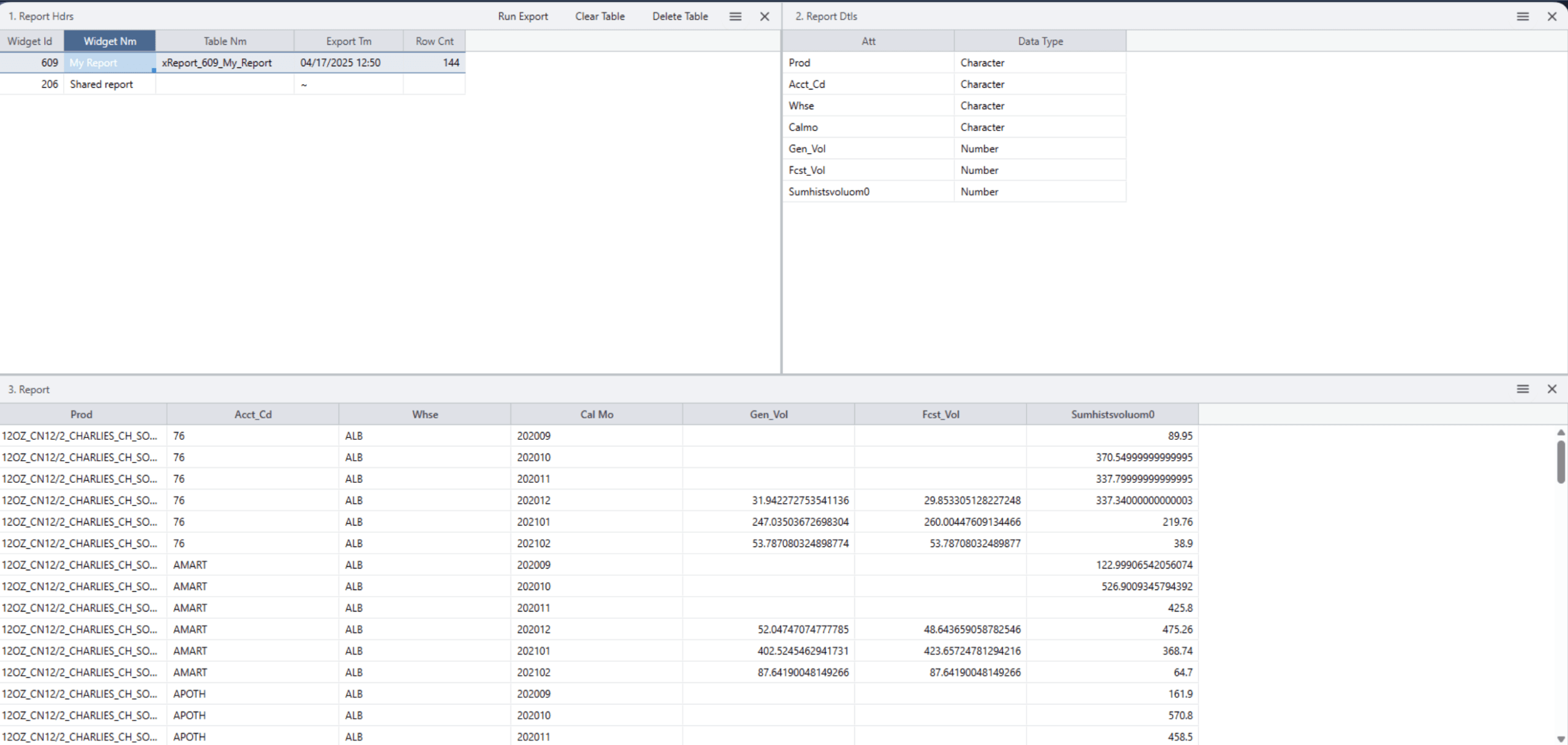The width and height of the screenshot is (1568, 745).
Task: Click Clear Table in Report Hdrs toolbar
Action: click(x=599, y=16)
